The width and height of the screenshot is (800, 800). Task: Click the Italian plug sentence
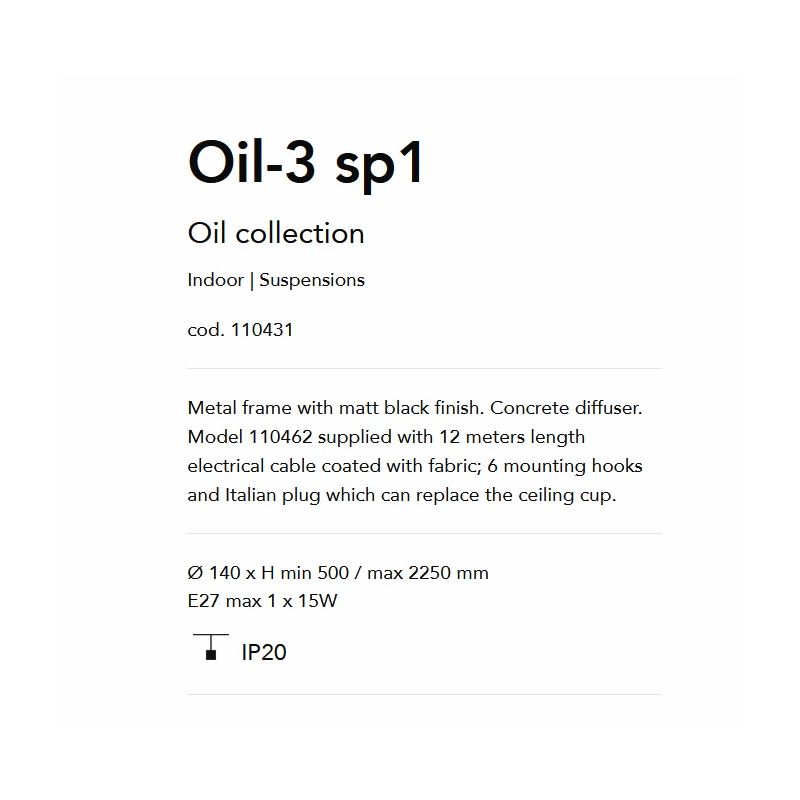pyautogui.click(x=402, y=495)
